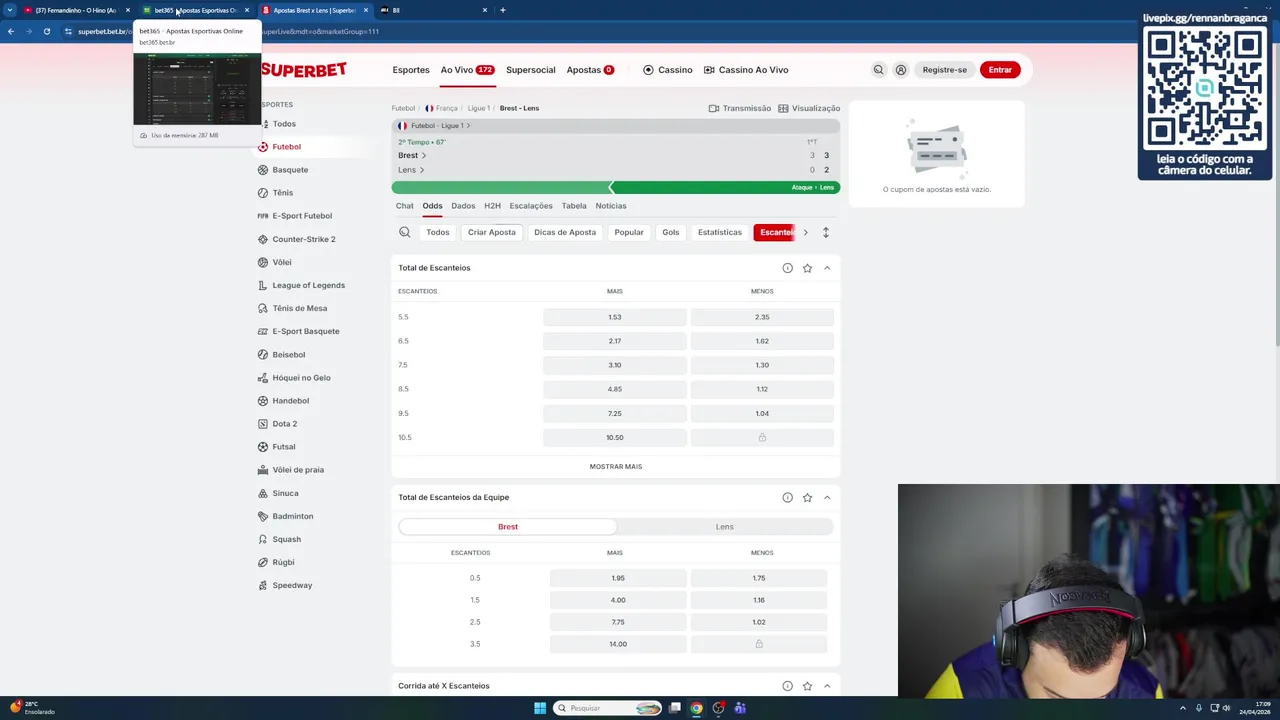Open França breadcrumb link

tap(441, 108)
